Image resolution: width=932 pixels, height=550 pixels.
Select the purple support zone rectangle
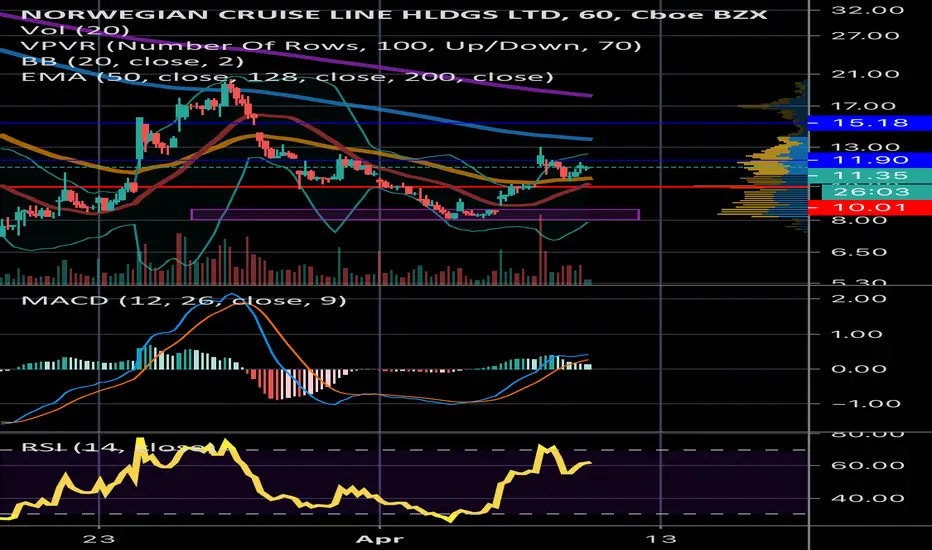click(x=415, y=215)
